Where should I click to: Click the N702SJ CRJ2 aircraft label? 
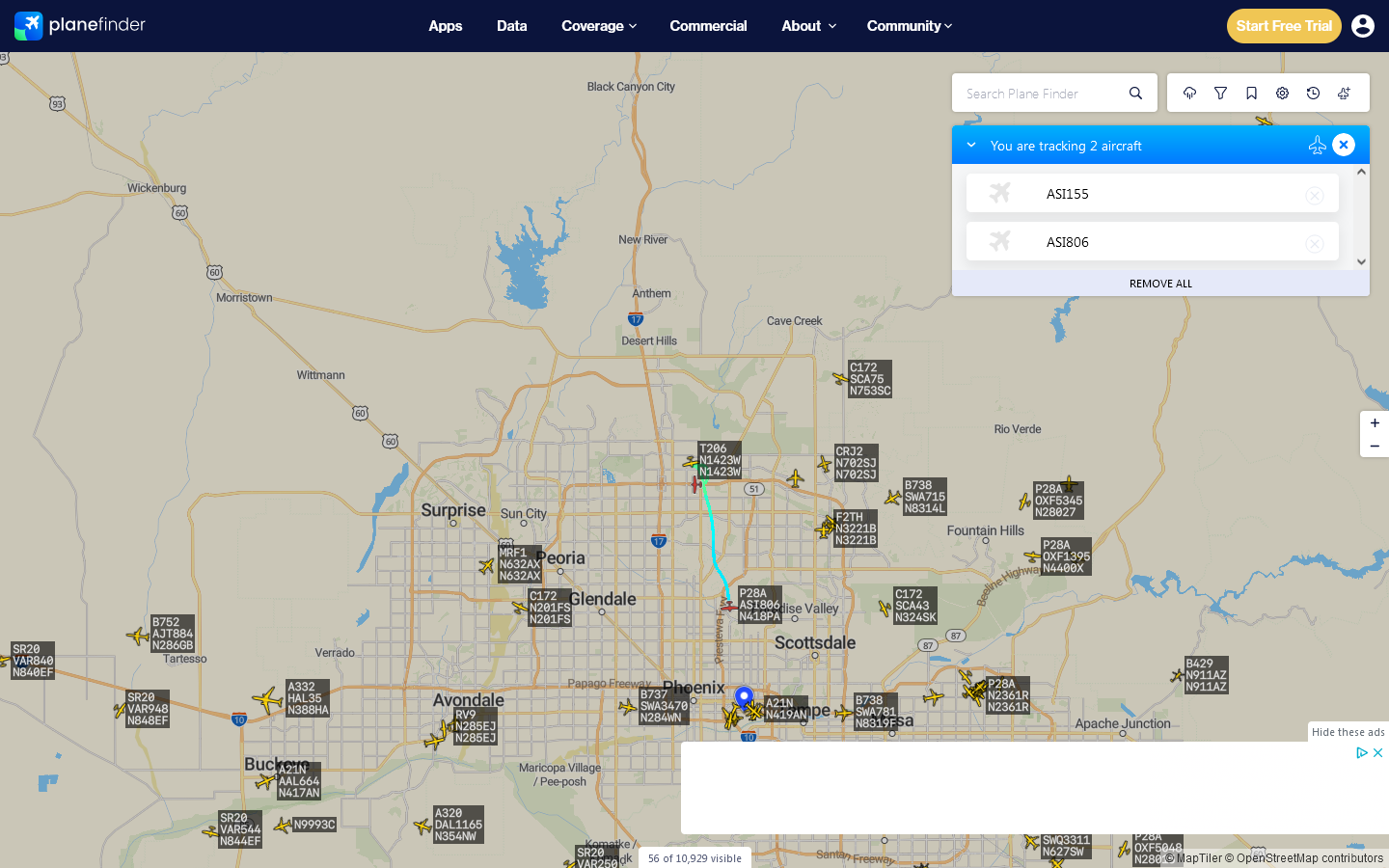point(857,463)
